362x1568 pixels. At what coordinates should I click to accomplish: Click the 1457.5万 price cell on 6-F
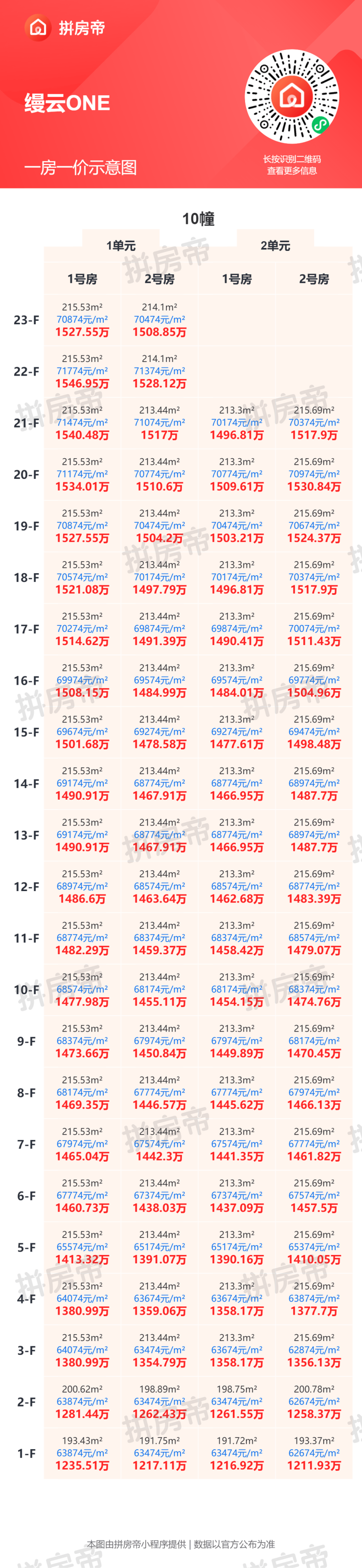coord(314,1208)
